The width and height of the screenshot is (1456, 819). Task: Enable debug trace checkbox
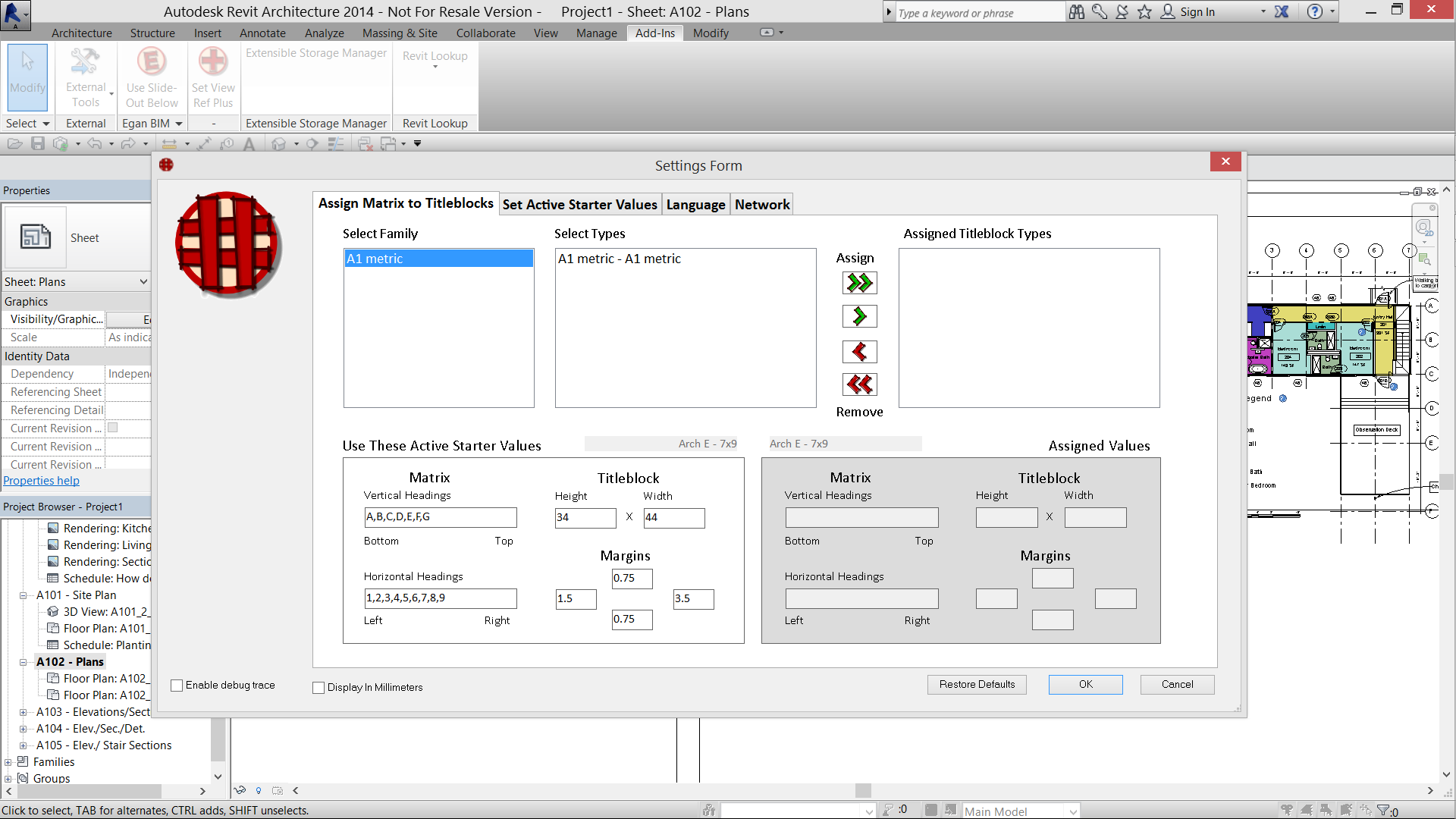click(177, 686)
